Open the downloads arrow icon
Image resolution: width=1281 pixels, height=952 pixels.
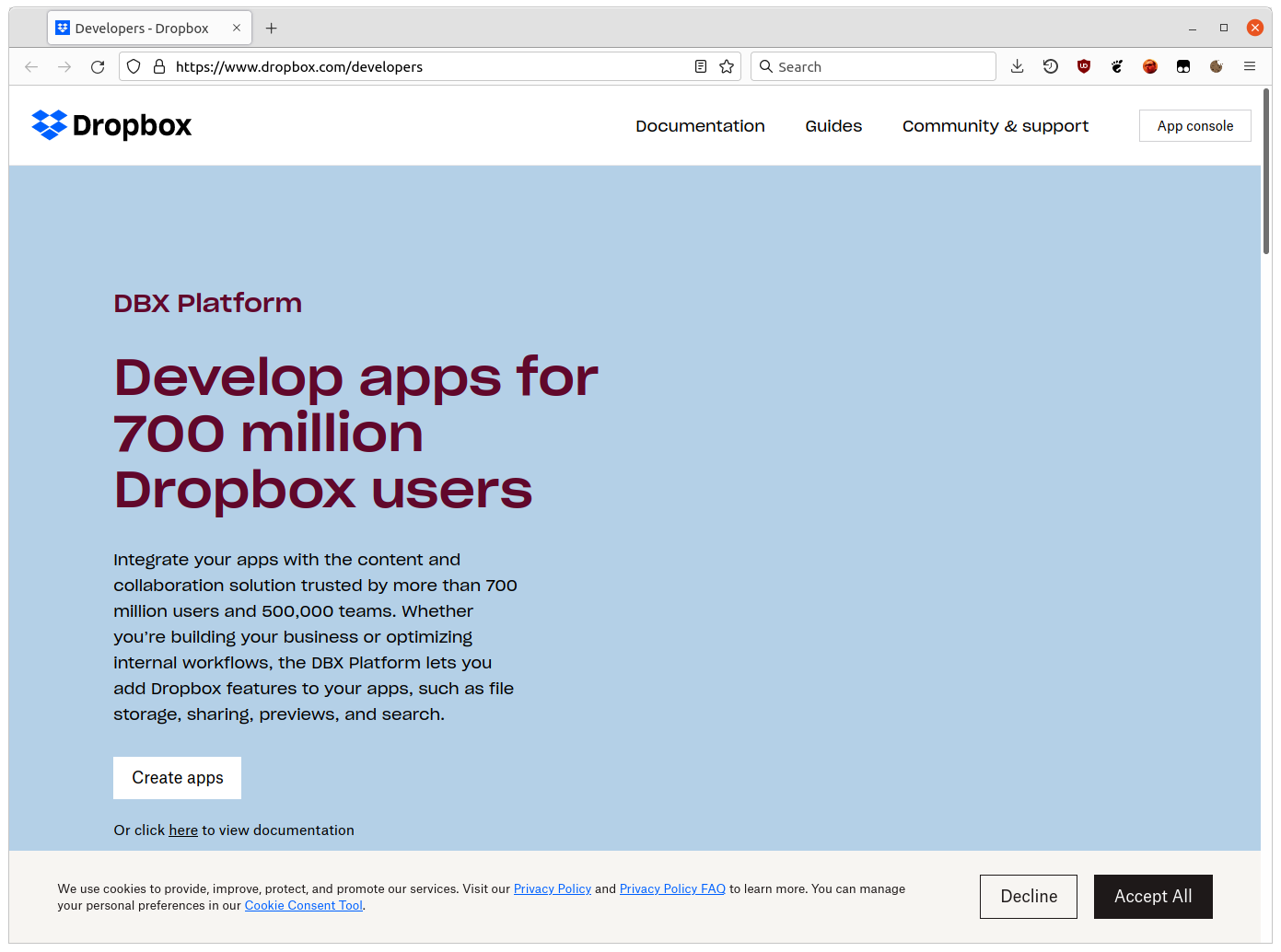pos(1018,66)
